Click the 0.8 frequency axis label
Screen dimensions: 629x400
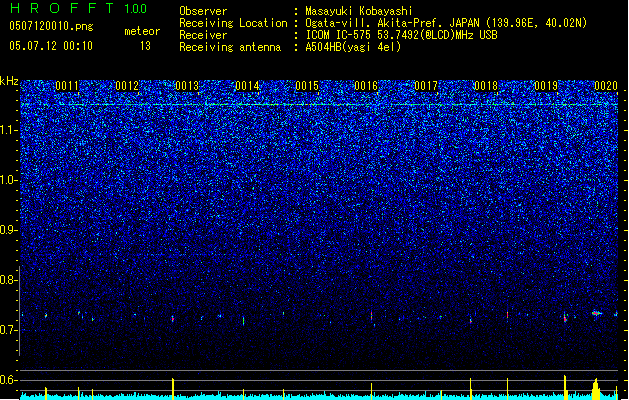click(x=8, y=280)
